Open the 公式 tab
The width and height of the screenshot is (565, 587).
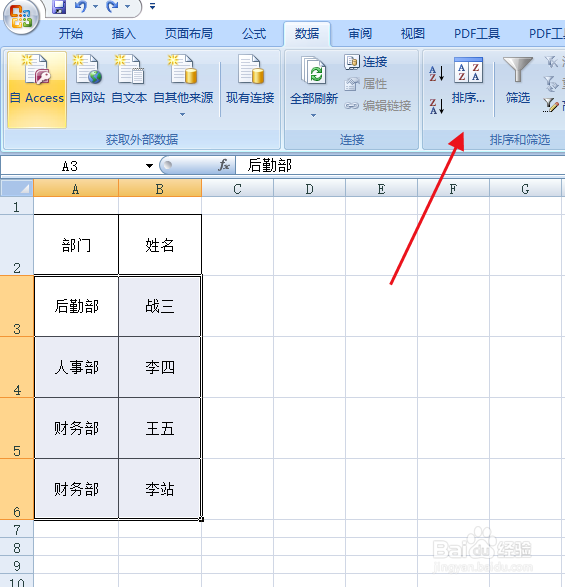click(254, 34)
